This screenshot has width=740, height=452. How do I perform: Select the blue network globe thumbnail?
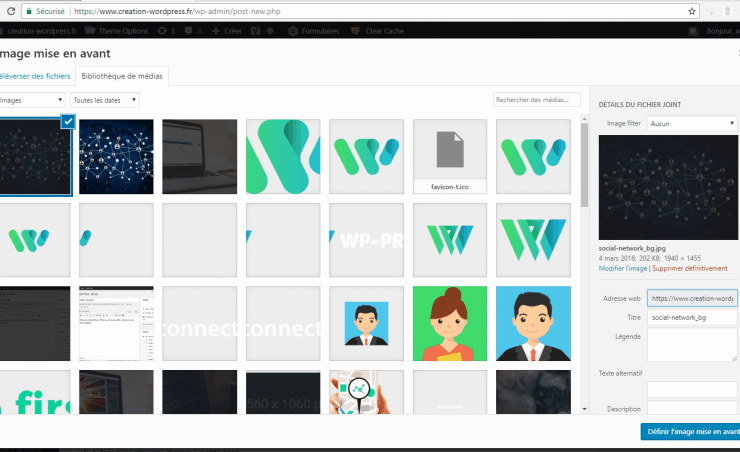point(116,157)
